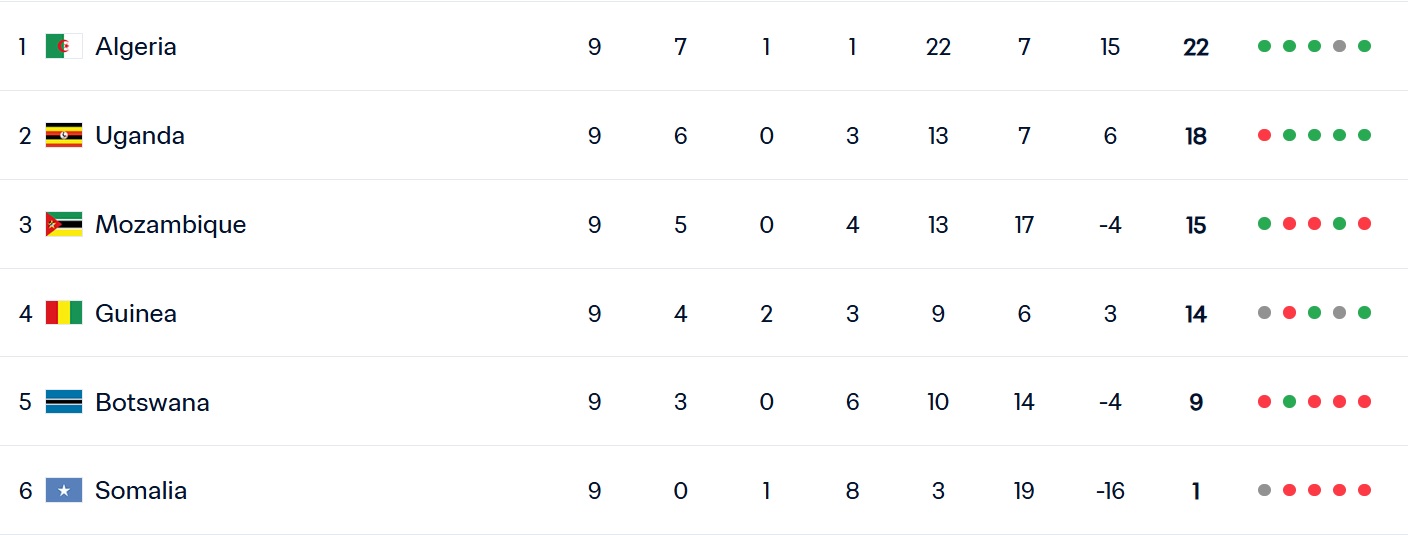Open the Algeria team link
This screenshot has height=535, width=1408.
click(x=136, y=46)
